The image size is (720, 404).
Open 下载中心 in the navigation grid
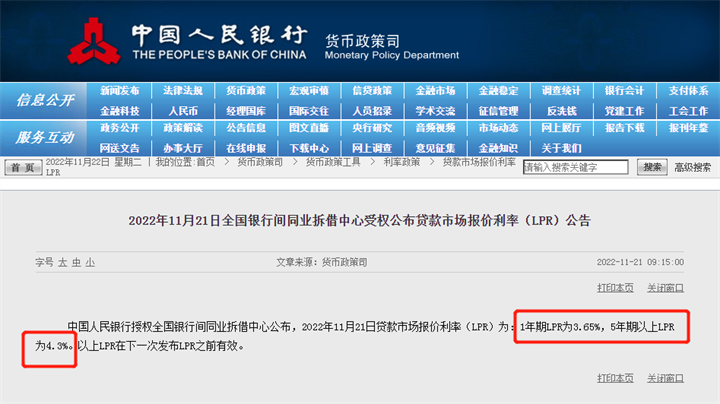coord(309,147)
